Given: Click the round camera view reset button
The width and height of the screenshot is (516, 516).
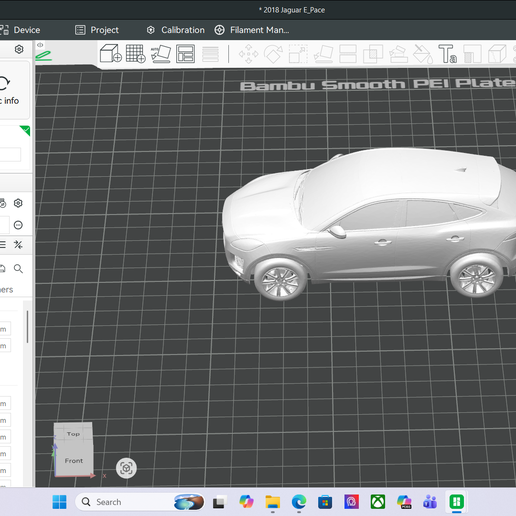Looking at the screenshot, I should pyautogui.click(x=126, y=468).
